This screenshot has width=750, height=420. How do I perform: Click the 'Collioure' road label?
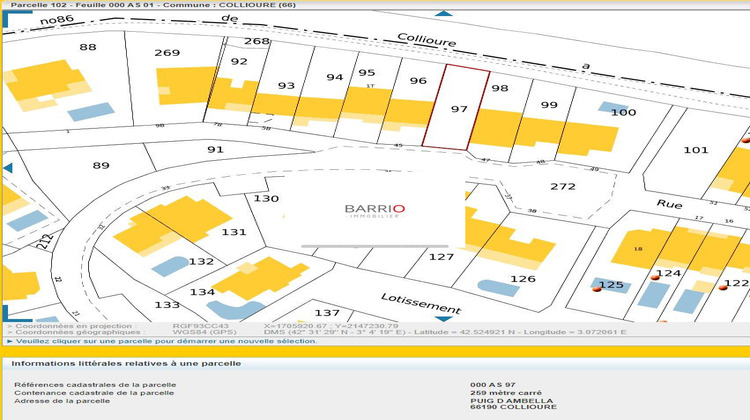pyautogui.click(x=427, y=40)
